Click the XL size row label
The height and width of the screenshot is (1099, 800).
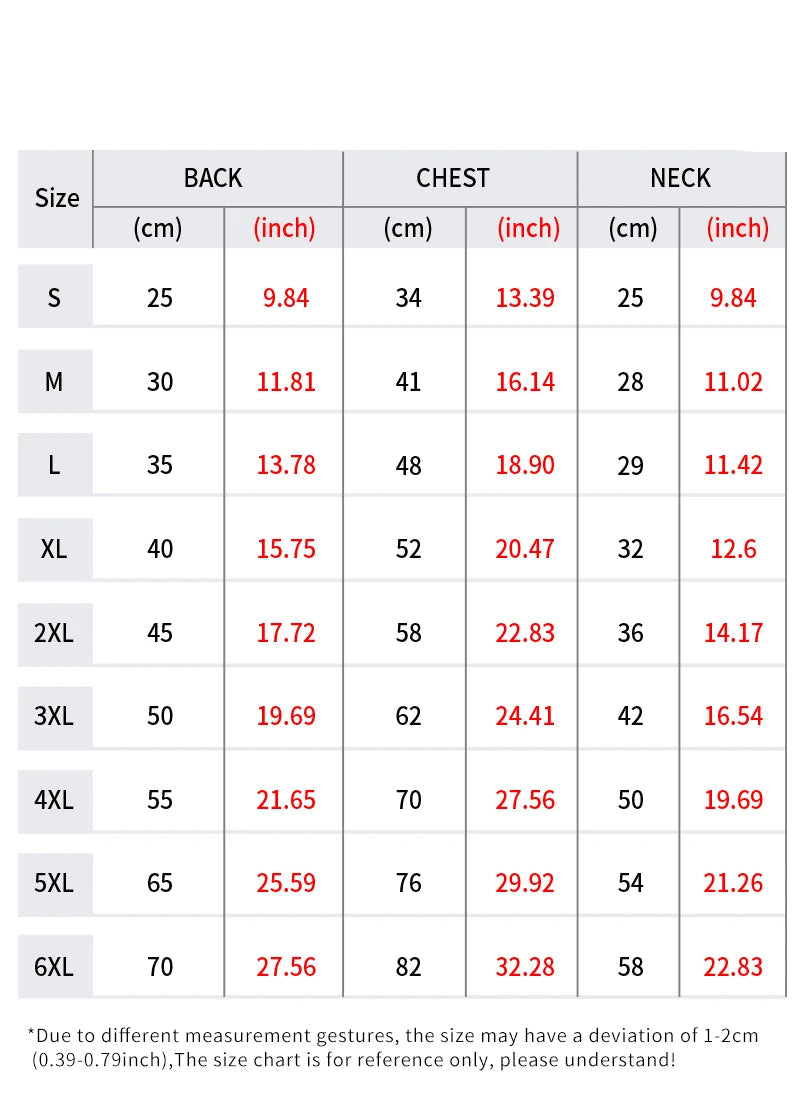click(x=54, y=549)
